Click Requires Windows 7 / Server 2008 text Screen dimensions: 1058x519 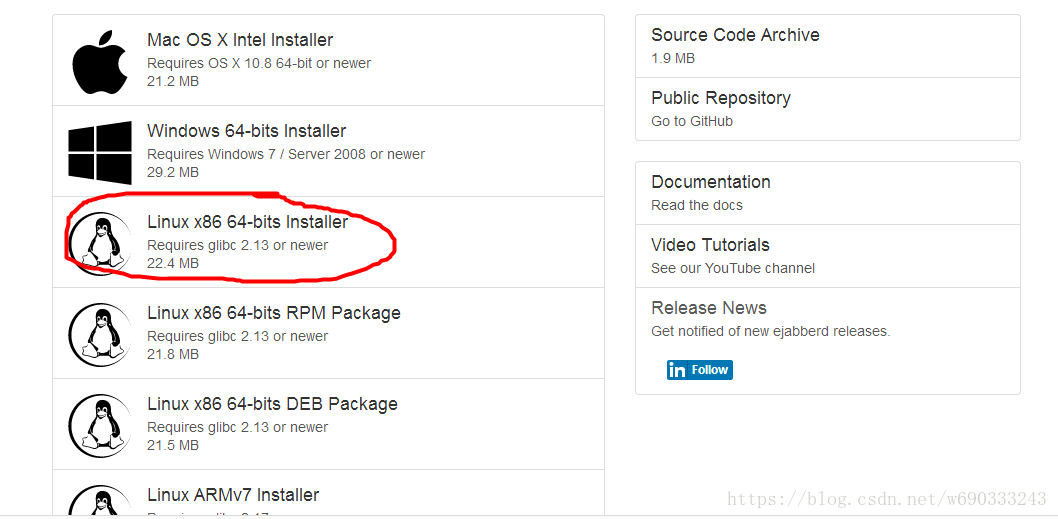tap(286, 155)
